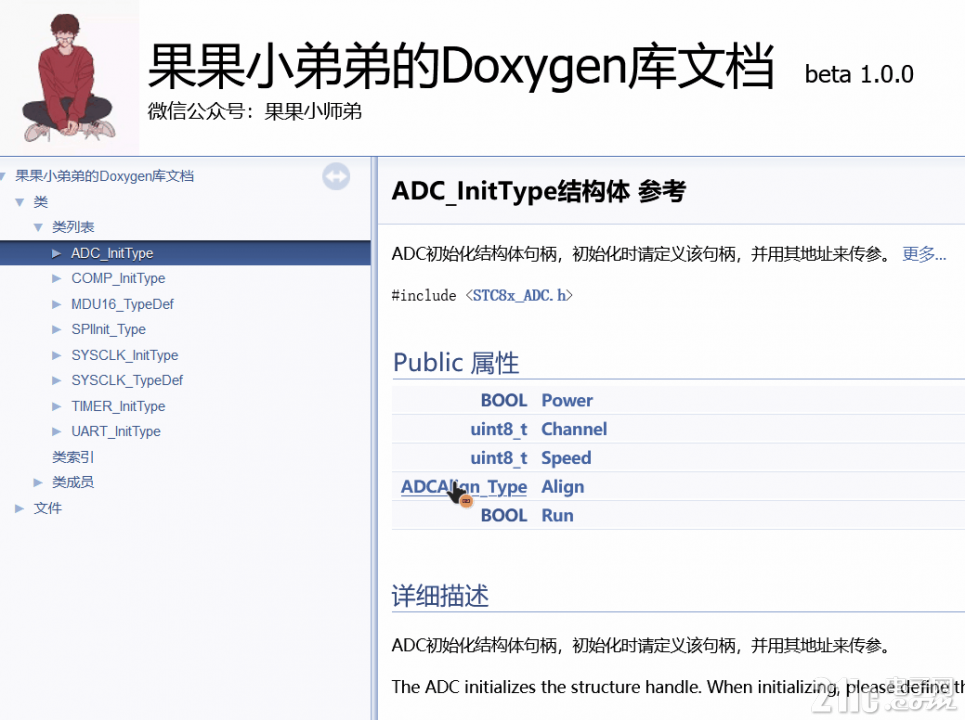The height and width of the screenshot is (720, 965).
Task: Open the Run member link
Action: click(x=558, y=516)
